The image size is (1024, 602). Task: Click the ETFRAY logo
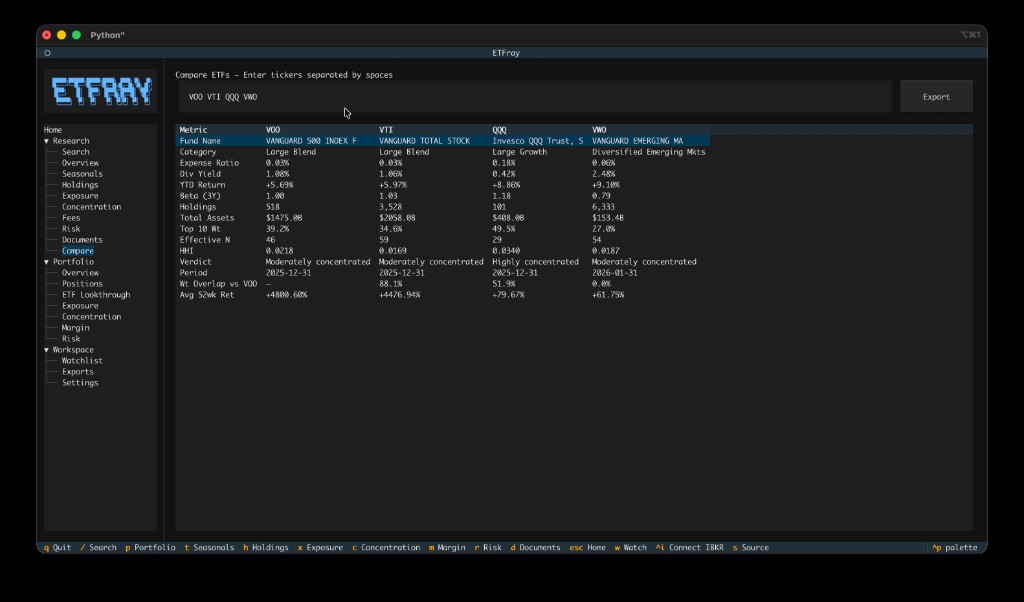coord(101,91)
